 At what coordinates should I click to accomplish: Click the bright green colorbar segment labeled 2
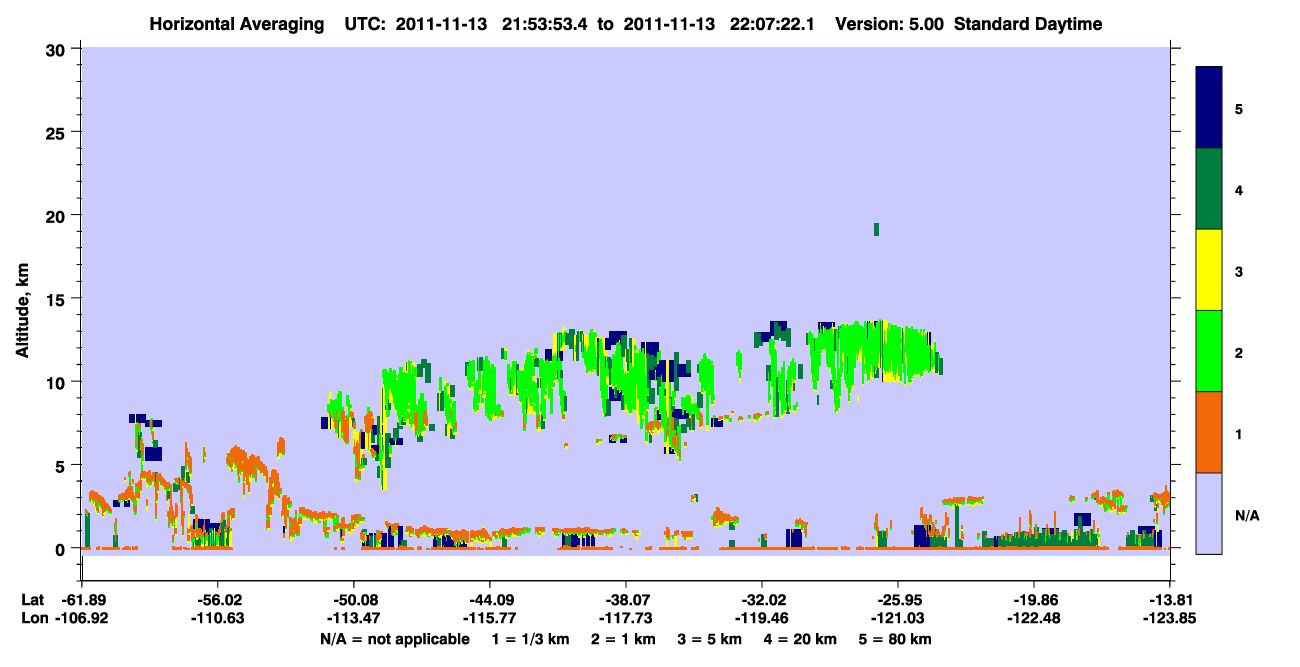pyautogui.click(x=1209, y=351)
